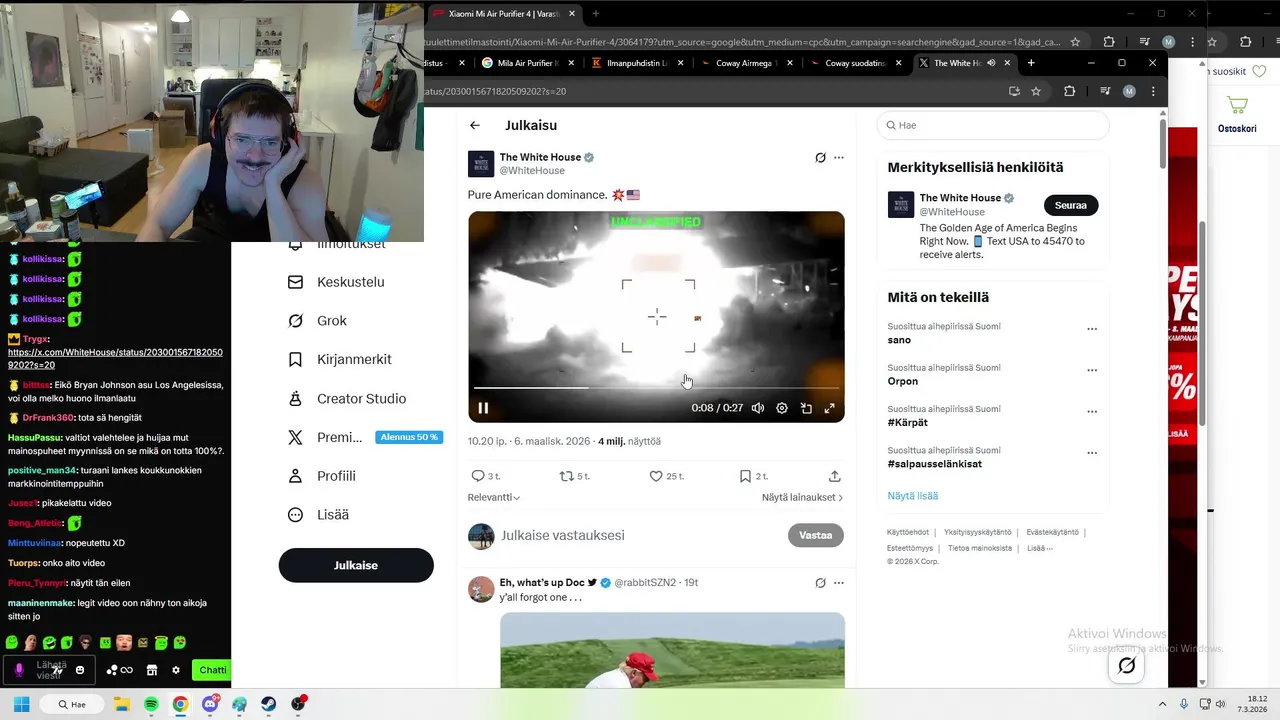Open the chat settings gear icon
This screenshot has height=720, width=1280.
pos(176,670)
